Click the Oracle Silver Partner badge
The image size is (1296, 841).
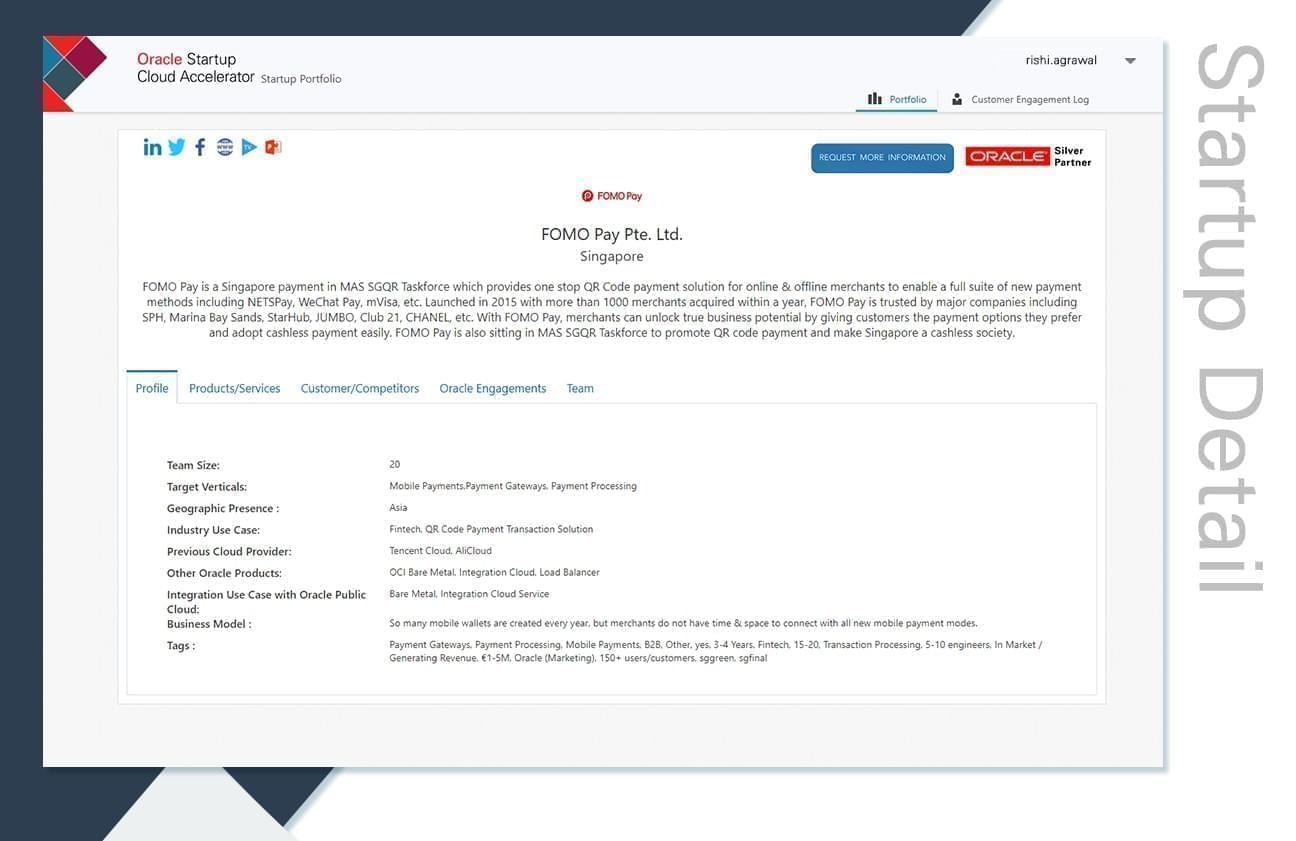coord(1027,156)
